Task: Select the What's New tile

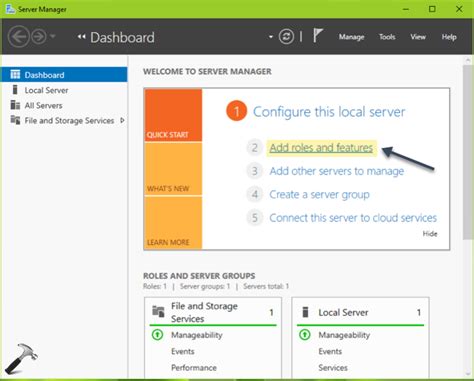Action: [173, 169]
